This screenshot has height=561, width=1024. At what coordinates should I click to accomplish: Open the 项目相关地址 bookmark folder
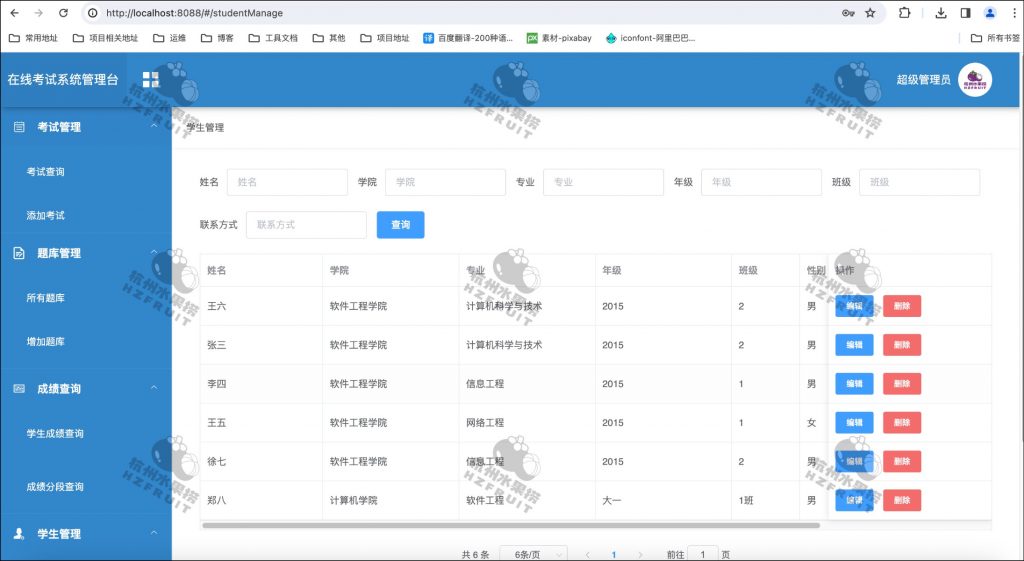tap(105, 38)
